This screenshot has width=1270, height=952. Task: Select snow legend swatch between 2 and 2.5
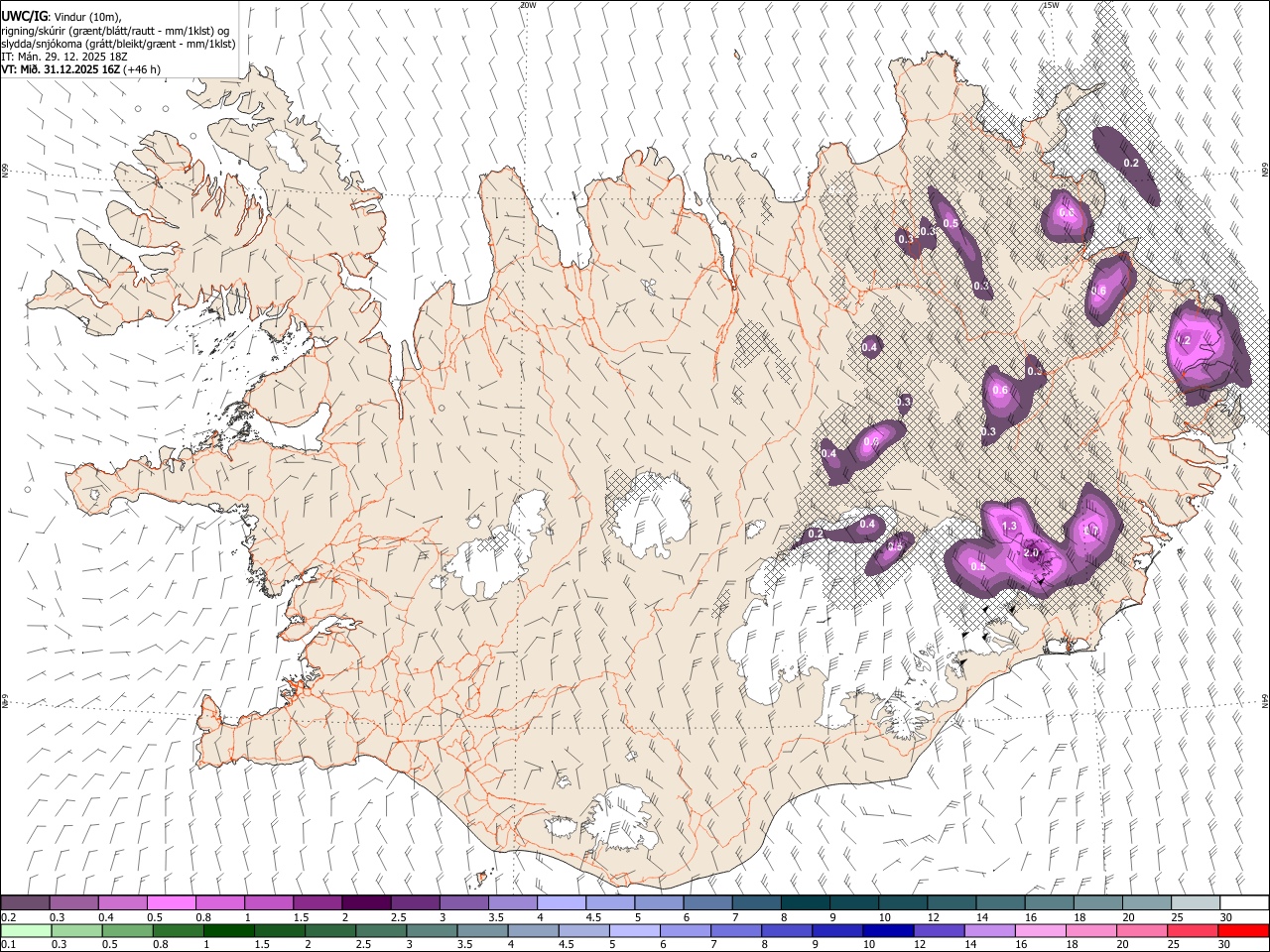(x=366, y=902)
